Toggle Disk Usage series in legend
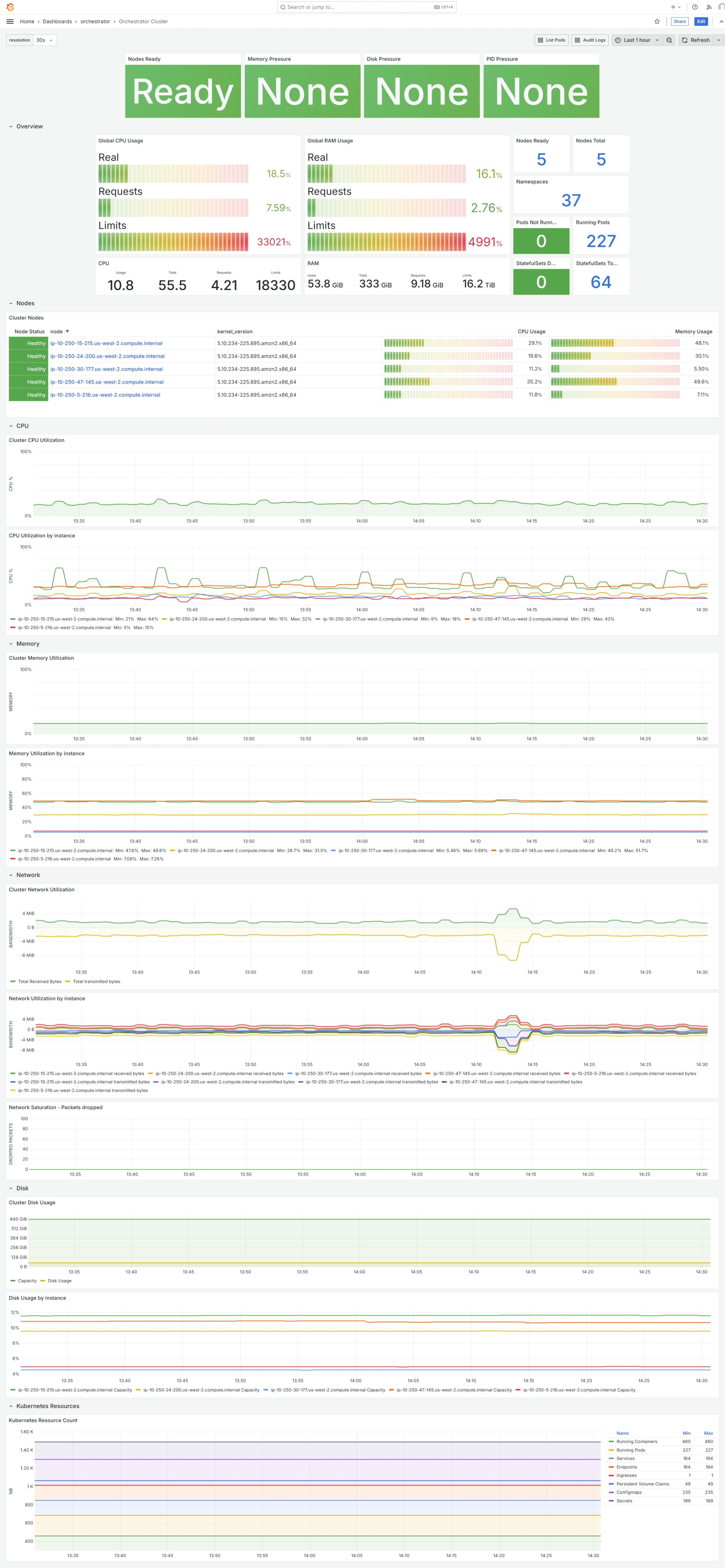The image size is (725, 1568). (59, 1281)
